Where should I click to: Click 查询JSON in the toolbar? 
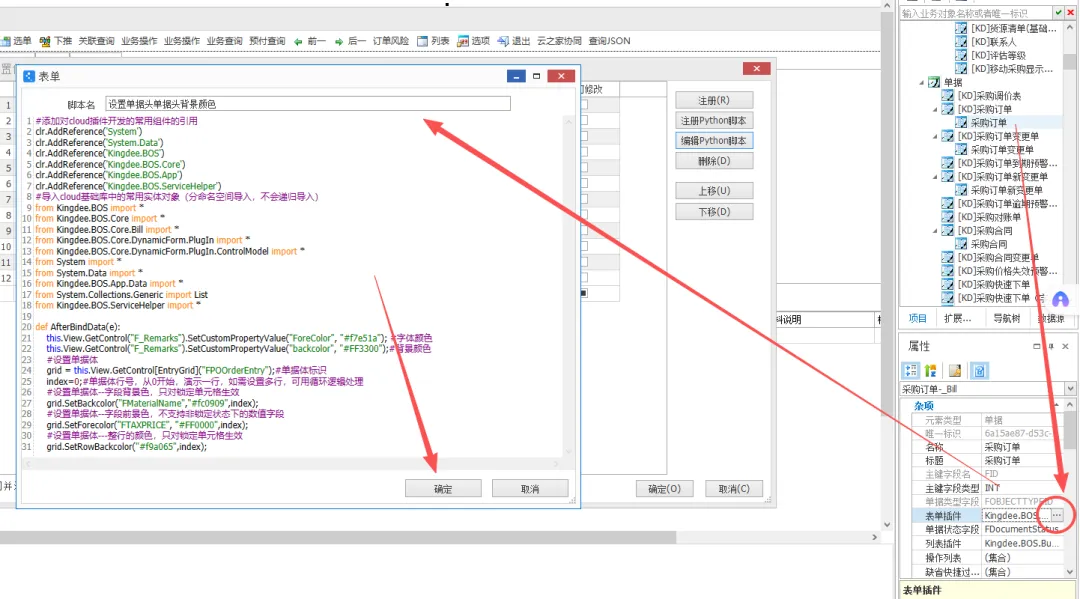click(609, 41)
